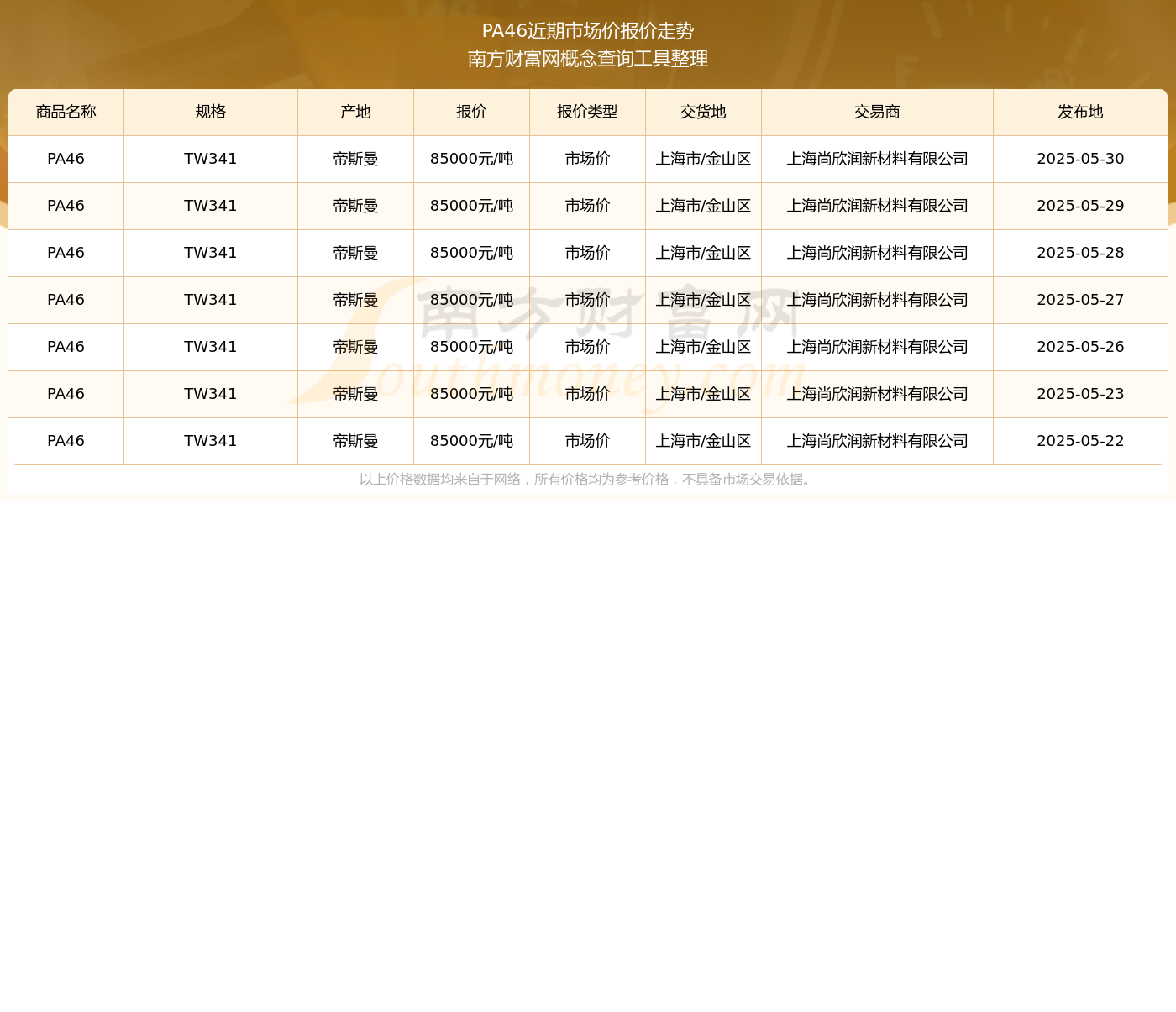Click 上海尚欣润新材料有限公司 in the 2025-05-26 row

tap(877, 347)
